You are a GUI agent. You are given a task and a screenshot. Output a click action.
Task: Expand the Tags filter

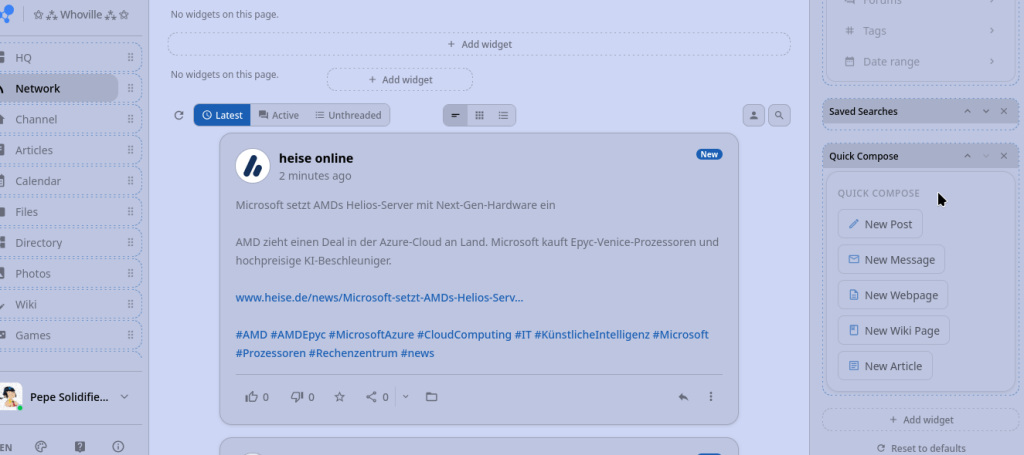point(921,31)
